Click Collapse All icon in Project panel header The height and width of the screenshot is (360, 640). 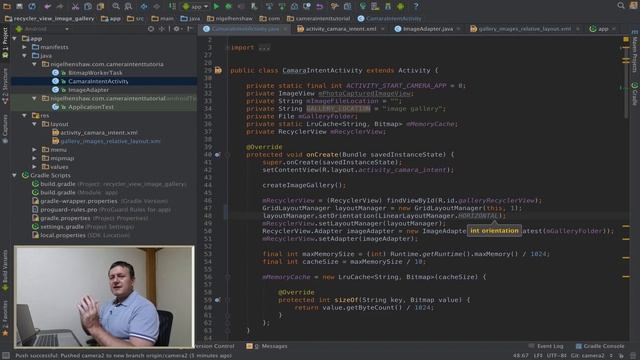coord(162,29)
